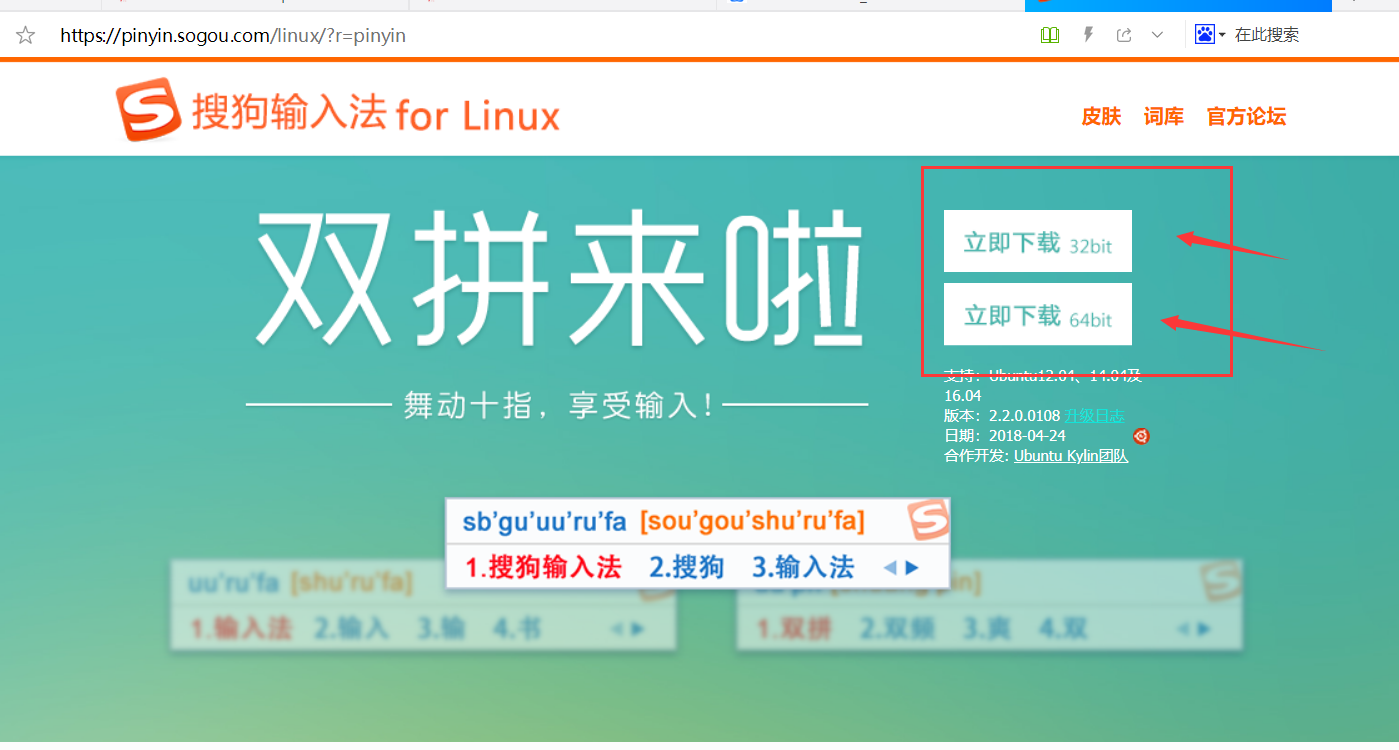Click the small Ubuntu logo icon near date

pos(1141,436)
